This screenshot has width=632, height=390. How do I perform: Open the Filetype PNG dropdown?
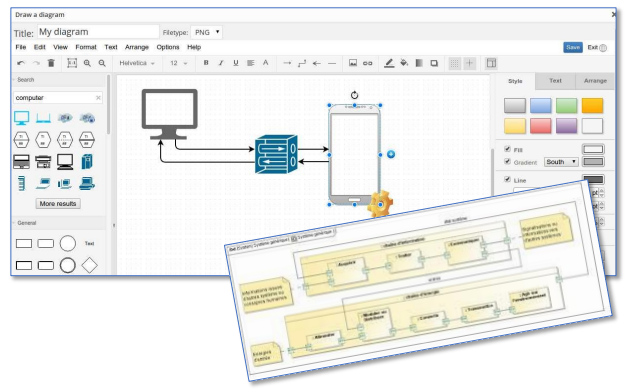207,32
